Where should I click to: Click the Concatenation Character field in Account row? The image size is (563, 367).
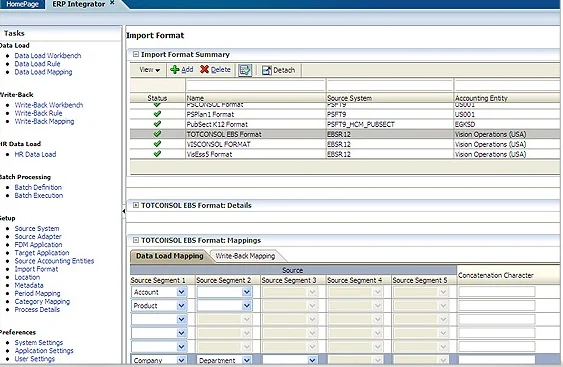497,292
